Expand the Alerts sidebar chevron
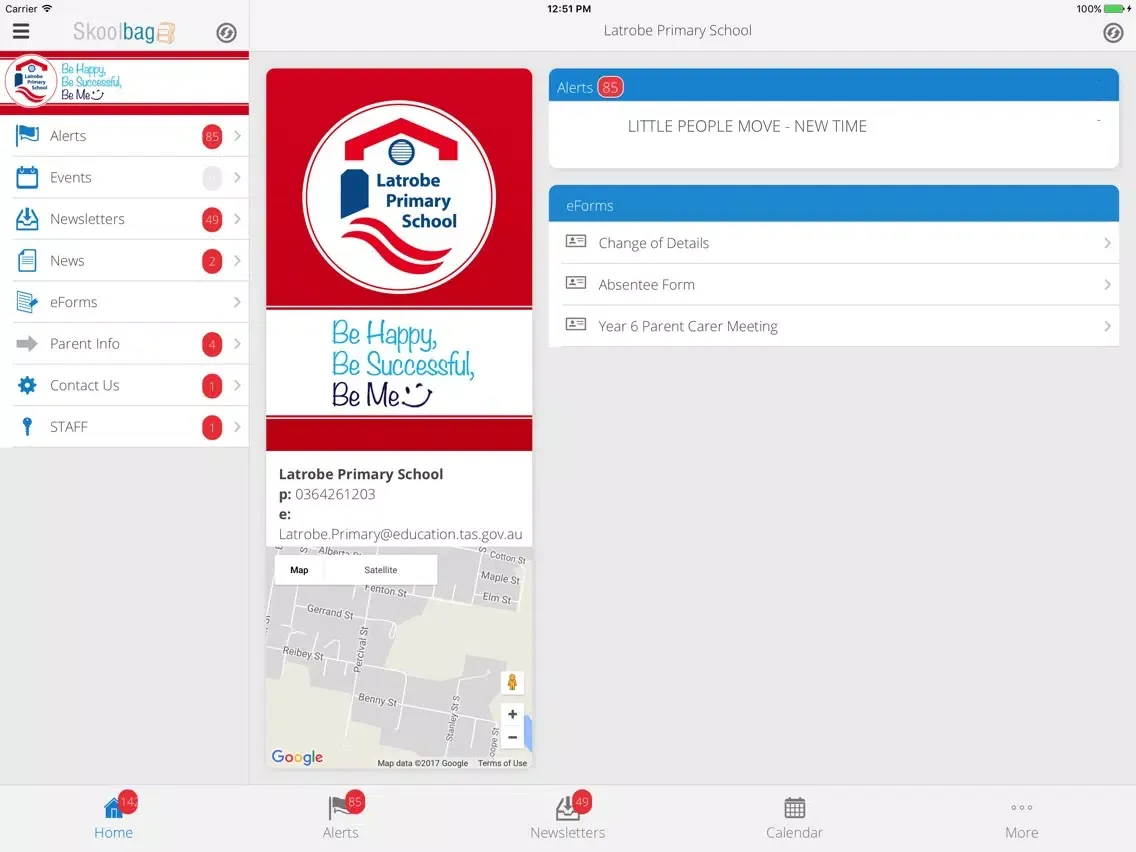 coord(237,135)
